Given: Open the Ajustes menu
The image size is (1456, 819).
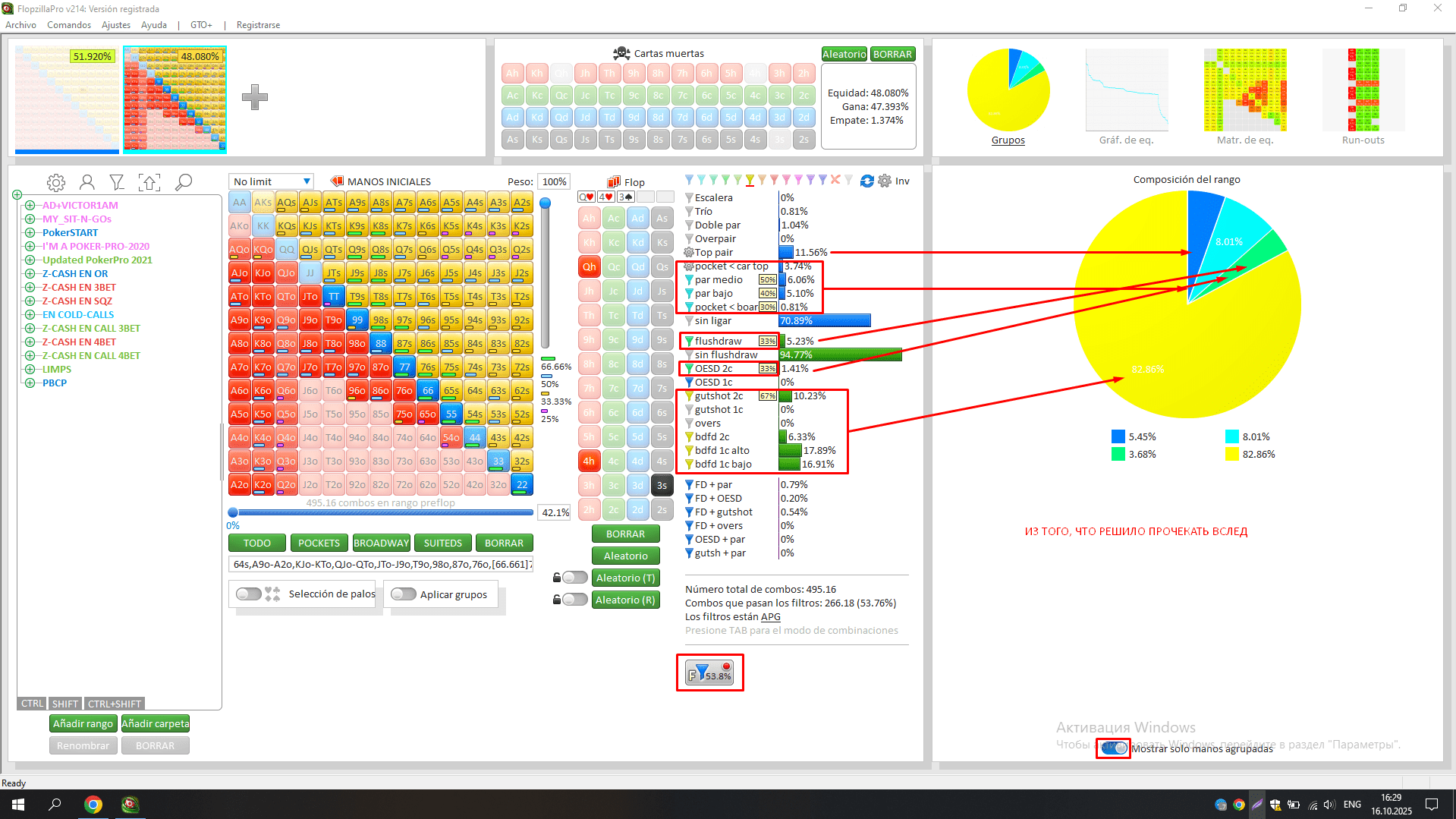Looking at the screenshot, I should [x=116, y=25].
